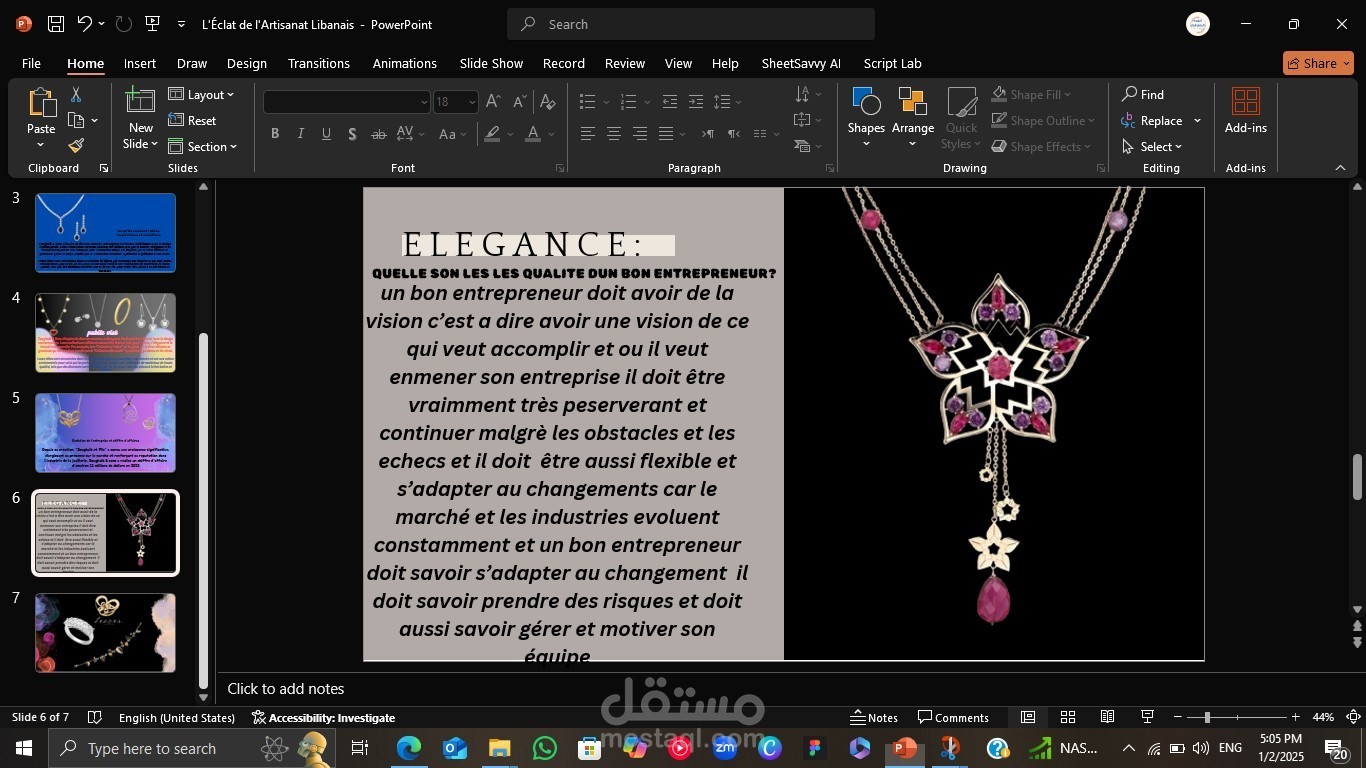Screen dimensions: 1366x768
Task: Switch to Slide Sorter view
Action: pyautogui.click(x=1068, y=718)
